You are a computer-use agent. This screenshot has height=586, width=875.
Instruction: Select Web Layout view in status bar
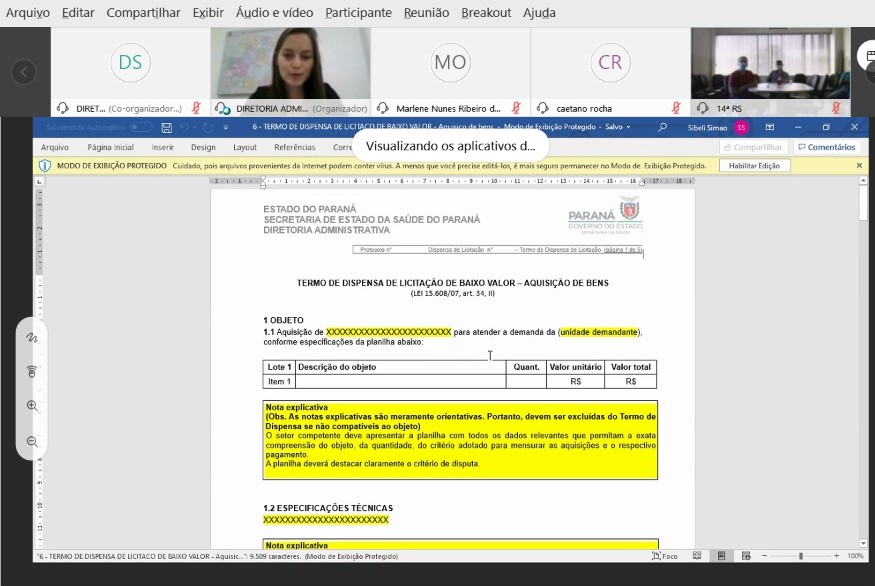[748, 556]
